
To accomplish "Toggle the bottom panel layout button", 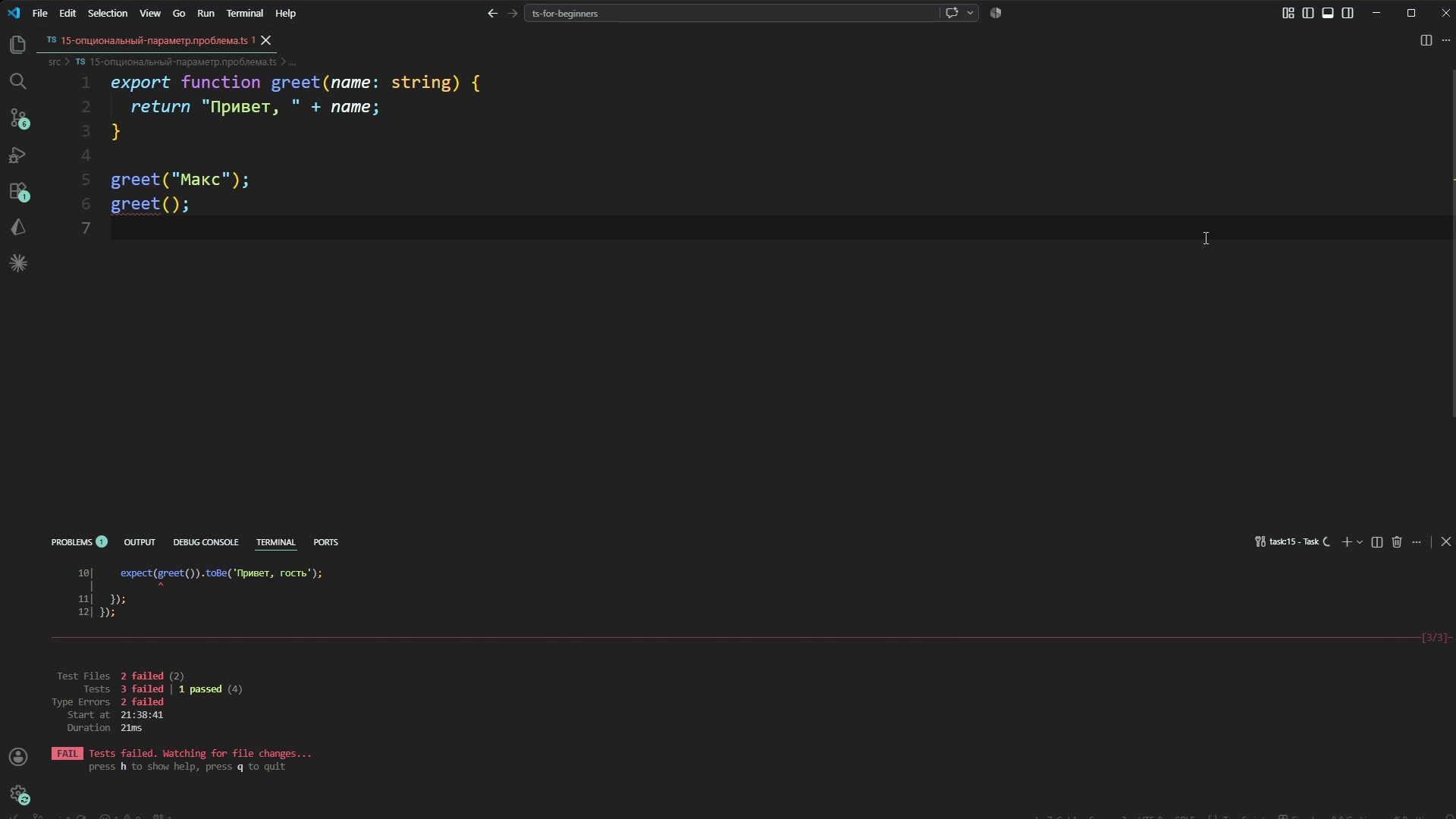I will click(x=1328, y=13).
